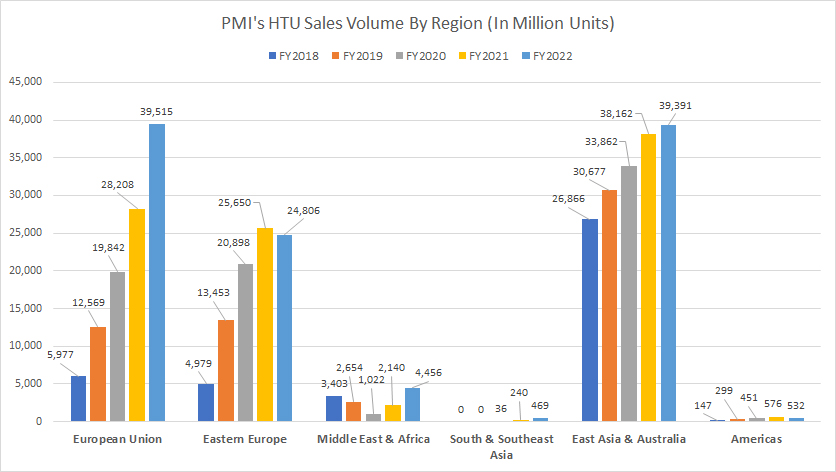
Task: Click the 24,806 data label
Action: [x=303, y=211]
